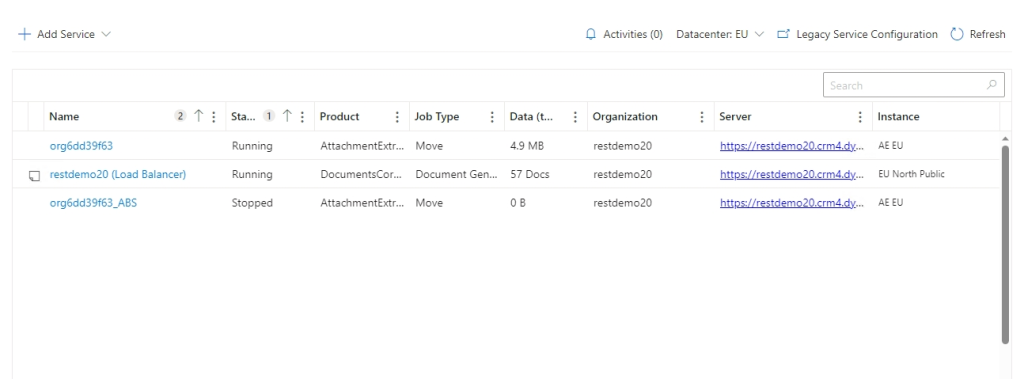
Task: Click the plus icon beside Add Service
Action: tap(24, 34)
